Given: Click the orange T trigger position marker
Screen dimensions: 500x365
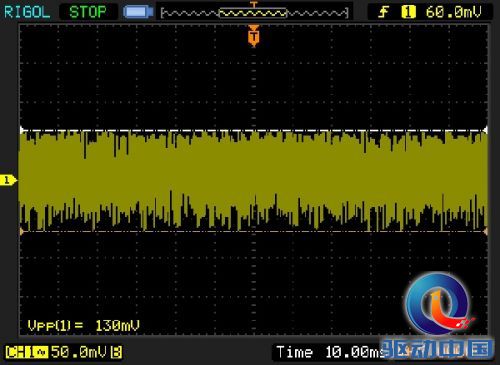Looking at the screenshot, I should 254,36.
